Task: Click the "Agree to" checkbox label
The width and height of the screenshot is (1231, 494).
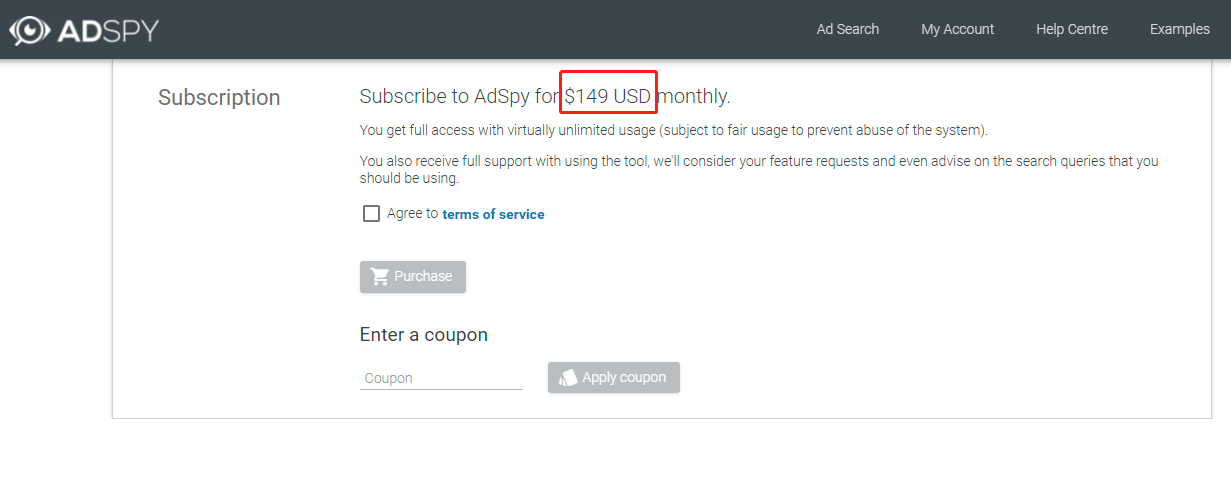Action: tap(412, 214)
